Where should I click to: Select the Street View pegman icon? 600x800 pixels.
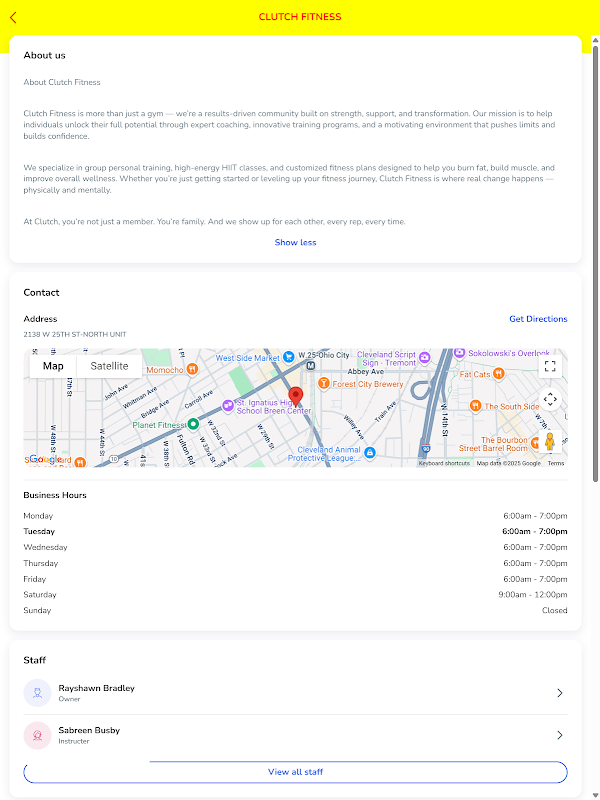[x=550, y=441]
